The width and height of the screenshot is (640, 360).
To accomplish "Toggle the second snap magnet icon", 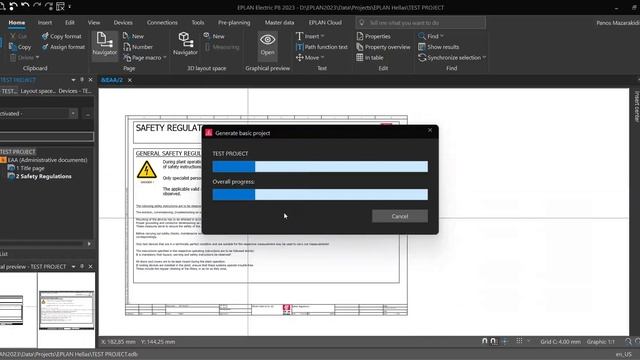I will [493, 341].
